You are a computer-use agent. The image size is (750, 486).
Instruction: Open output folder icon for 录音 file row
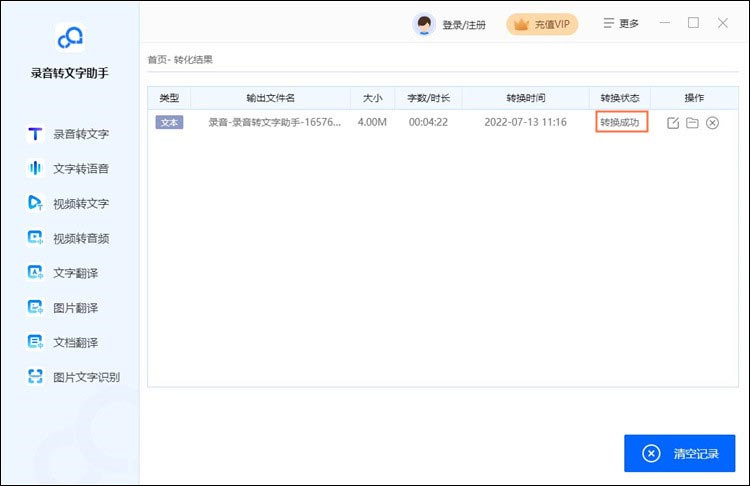coord(692,123)
